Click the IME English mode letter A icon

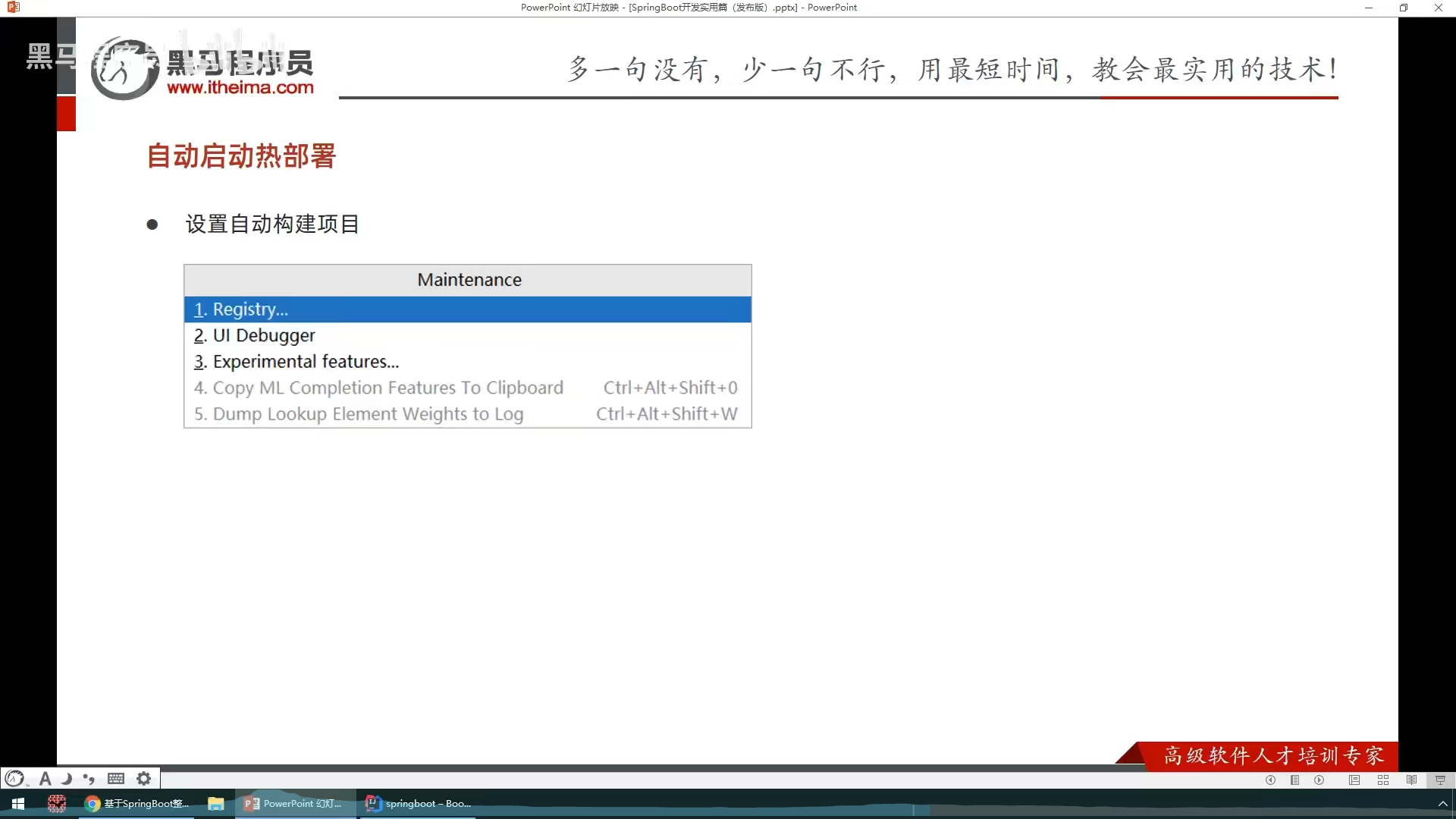tap(45, 778)
